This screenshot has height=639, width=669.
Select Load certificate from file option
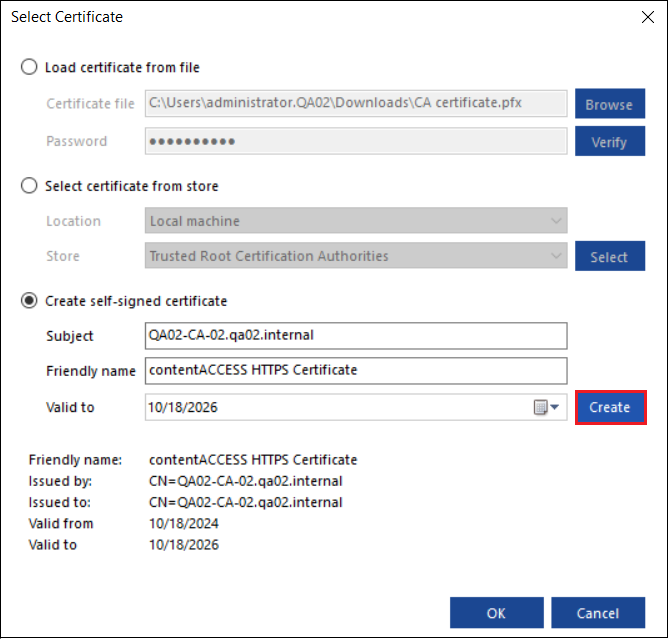30,67
